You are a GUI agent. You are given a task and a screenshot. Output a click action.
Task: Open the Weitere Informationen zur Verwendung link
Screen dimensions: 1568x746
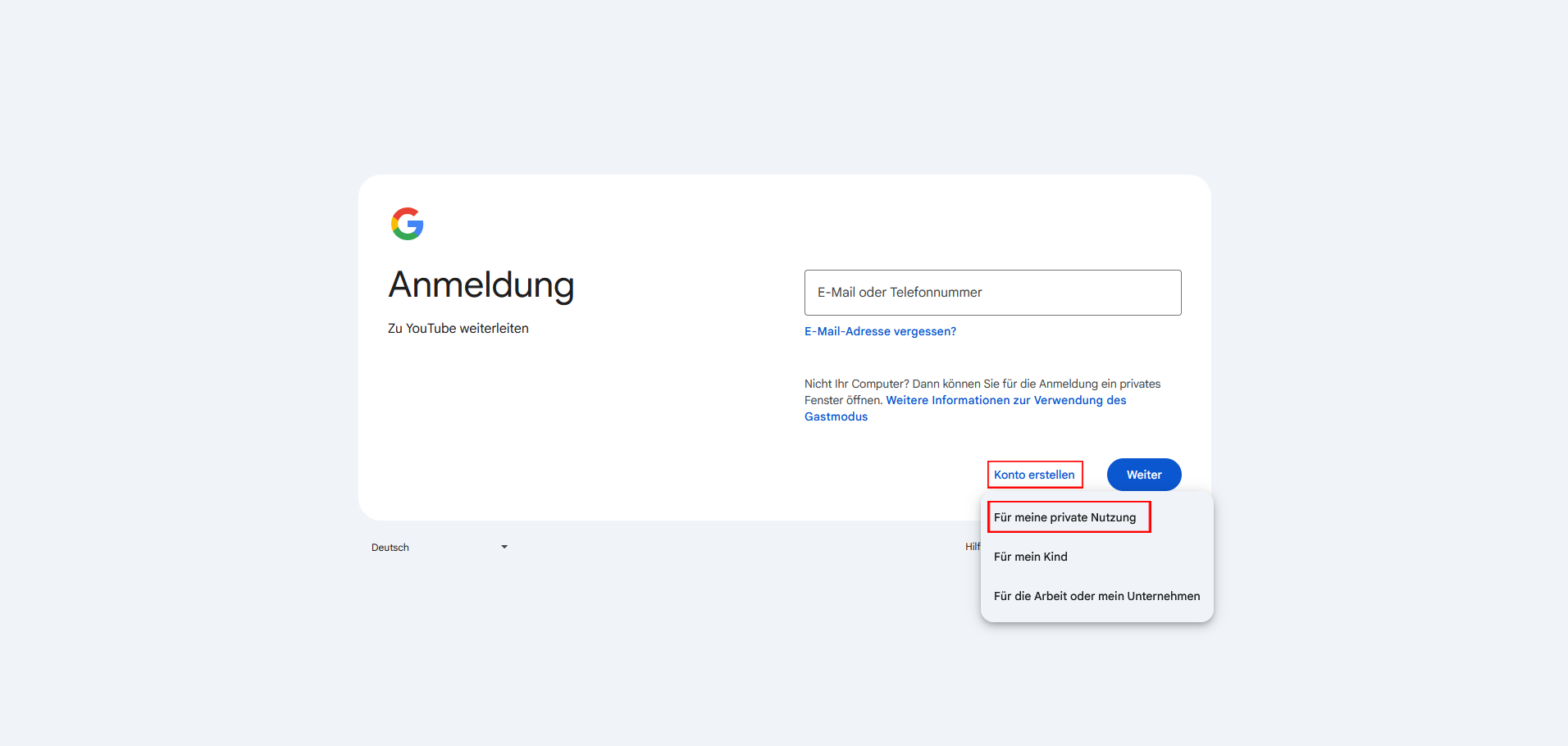click(x=1005, y=400)
